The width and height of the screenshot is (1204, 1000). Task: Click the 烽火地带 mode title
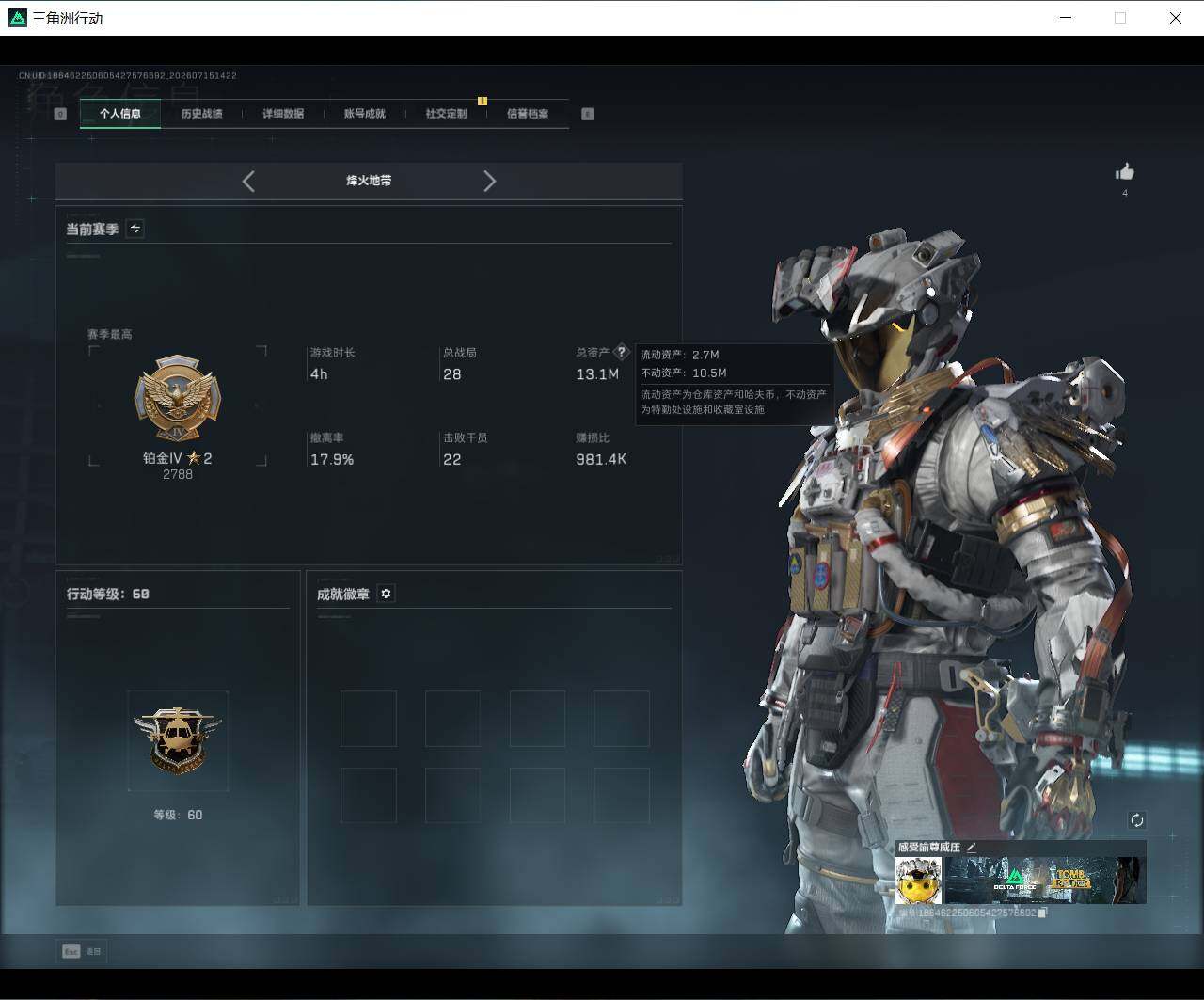(369, 181)
